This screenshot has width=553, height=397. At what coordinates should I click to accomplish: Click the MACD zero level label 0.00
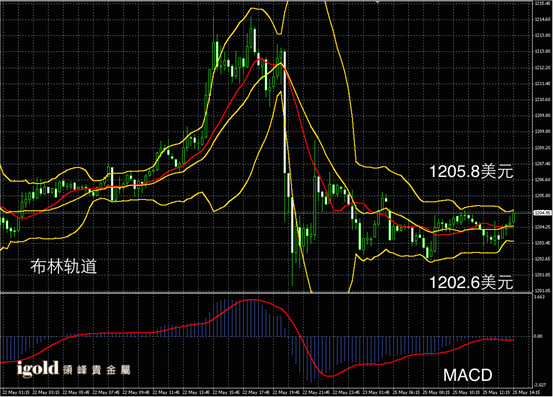click(x=538, y=336)
